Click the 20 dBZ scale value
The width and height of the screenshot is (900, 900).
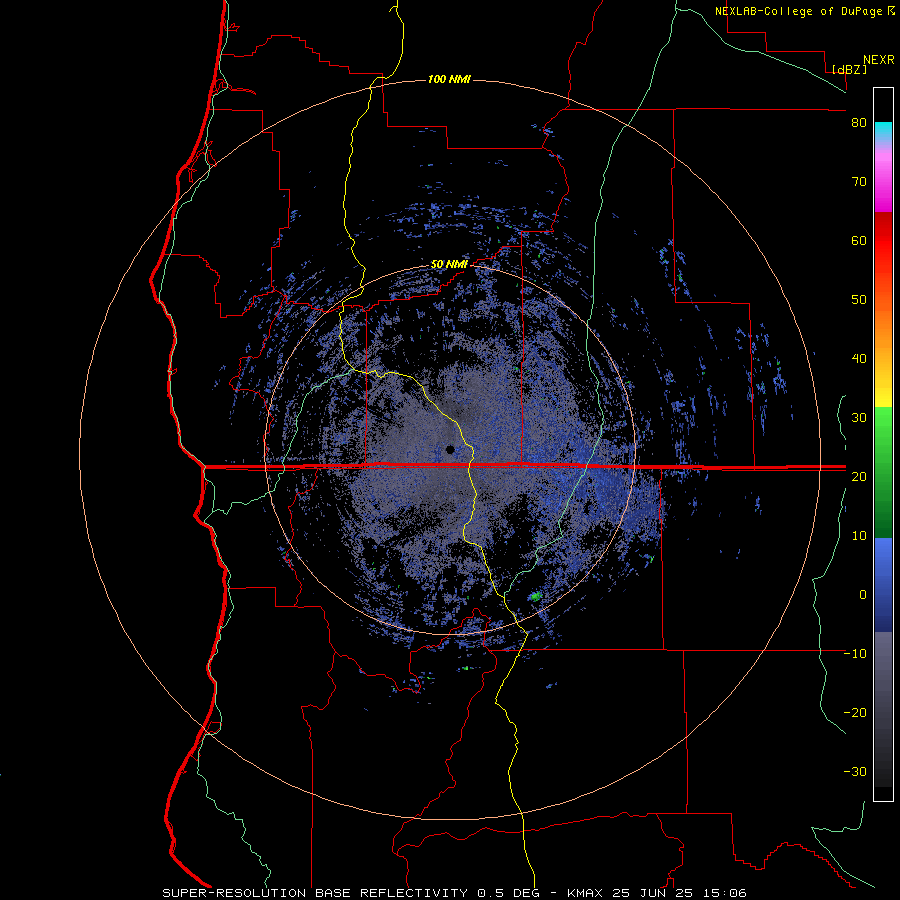[x=859, y=476]
